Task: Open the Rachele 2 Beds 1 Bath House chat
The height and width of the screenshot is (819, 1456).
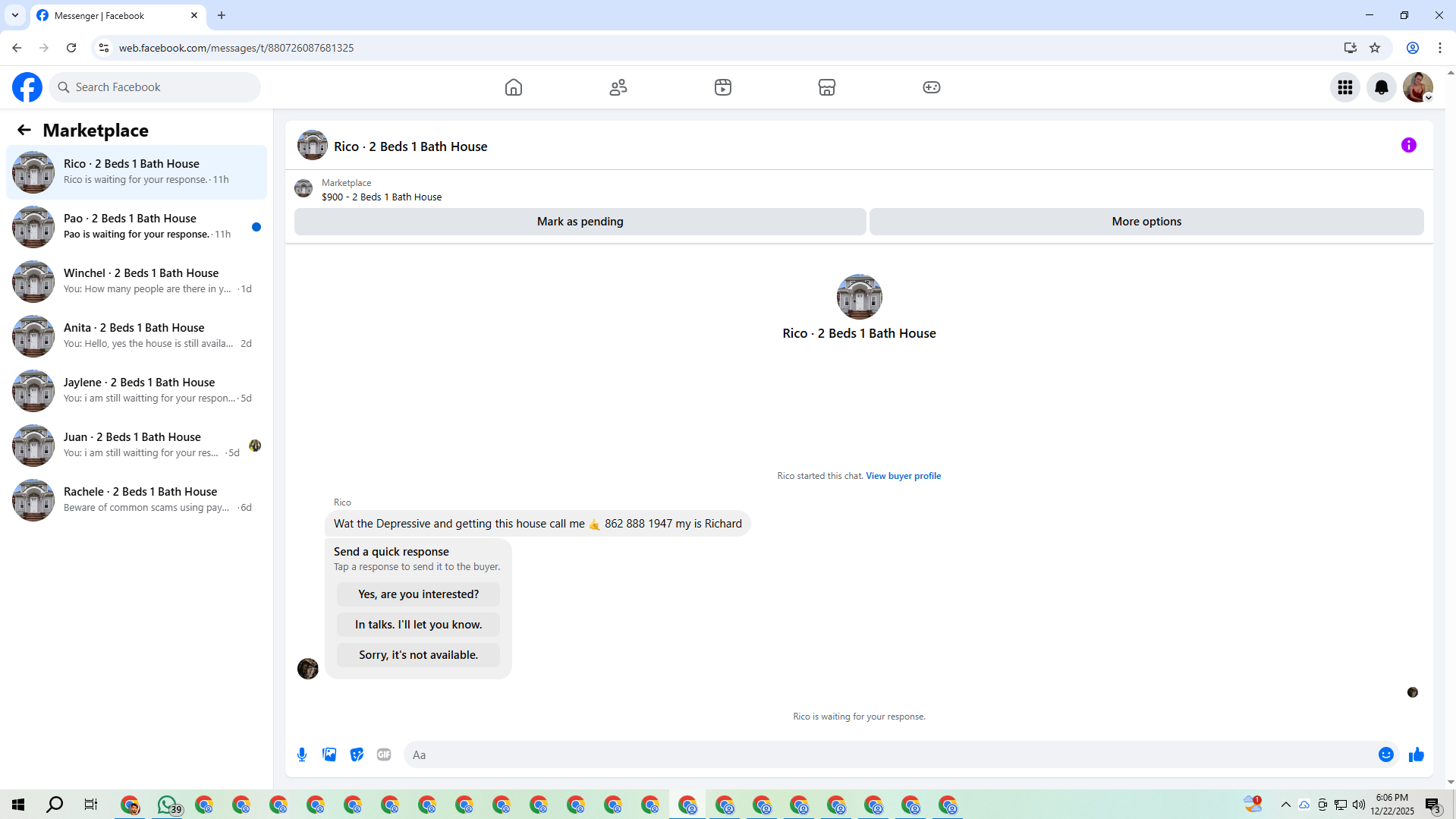Action: coord(137,500)
